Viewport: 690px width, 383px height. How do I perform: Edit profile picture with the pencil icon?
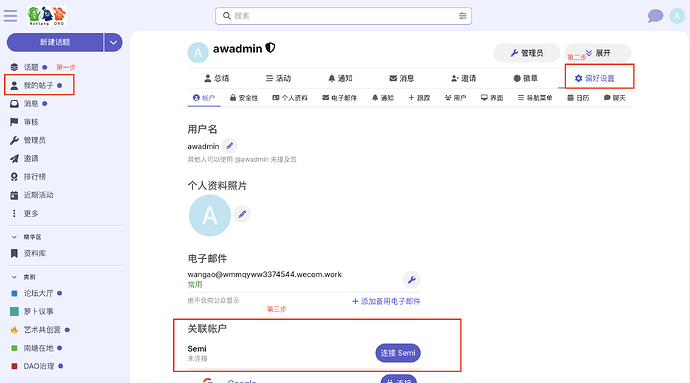[242, 214]
